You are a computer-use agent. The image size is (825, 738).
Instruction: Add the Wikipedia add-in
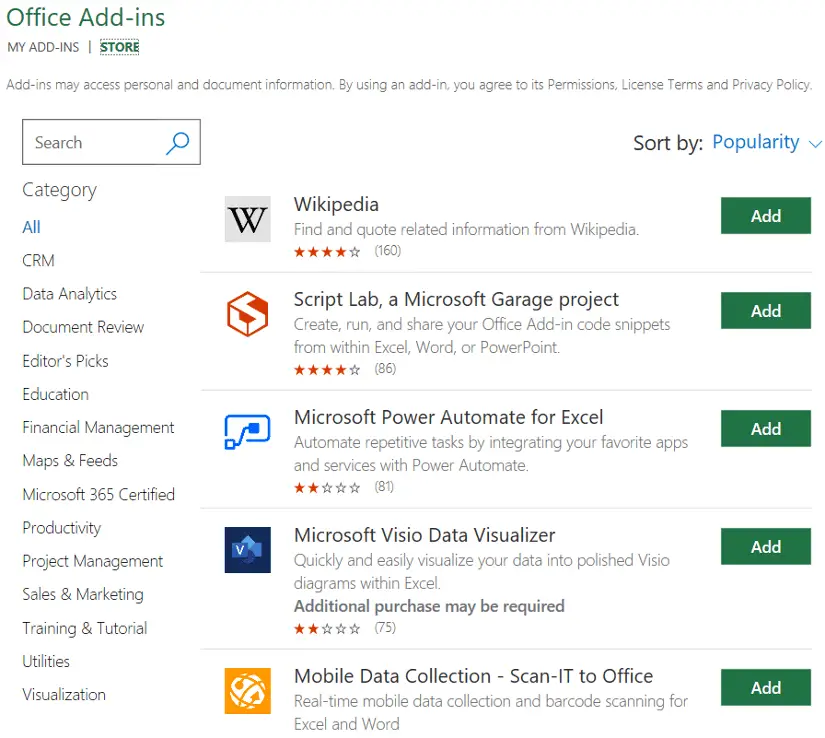pos(766,216)
